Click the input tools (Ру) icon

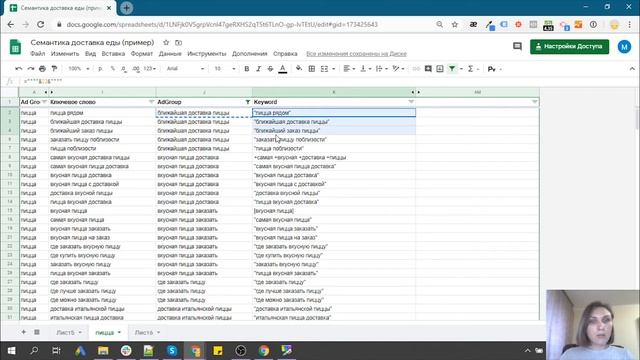click(492, 69)
